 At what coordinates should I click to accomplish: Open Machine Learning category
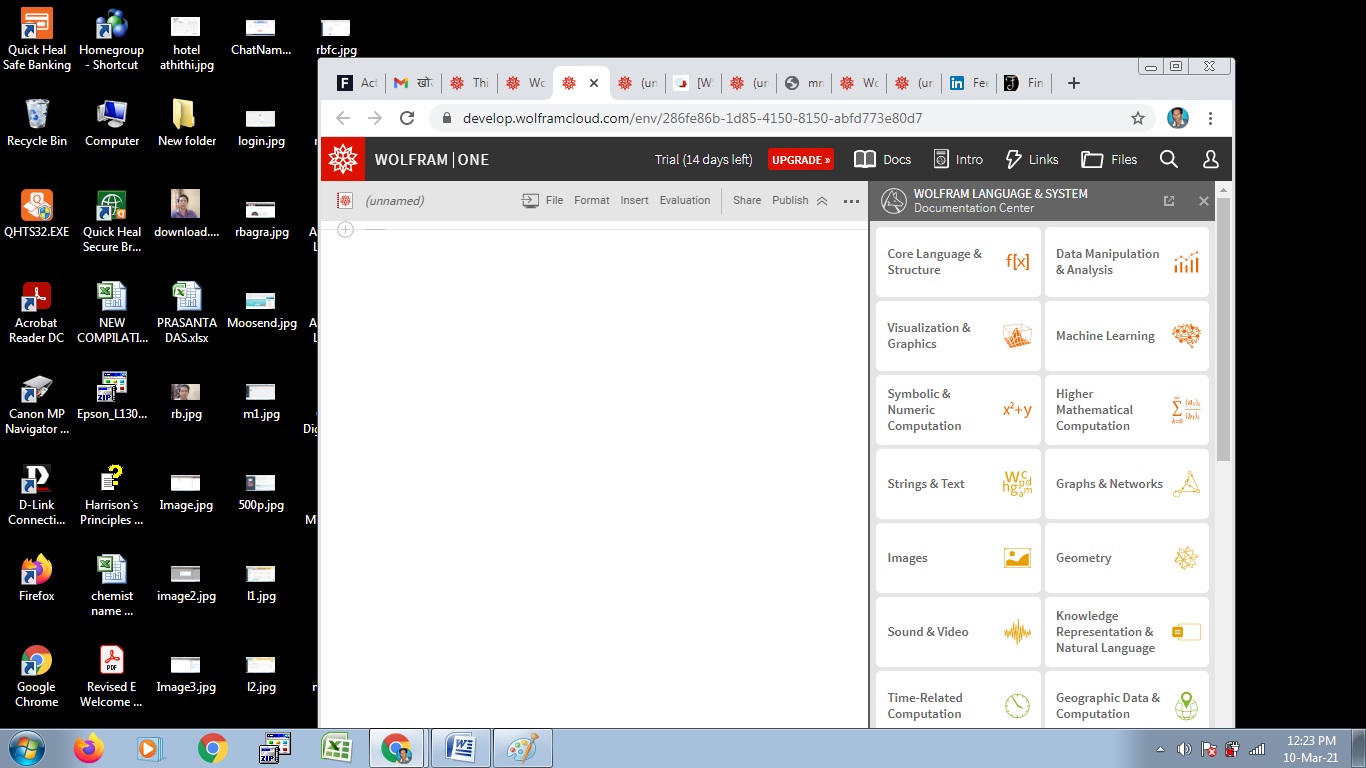tap(1127, 336)
